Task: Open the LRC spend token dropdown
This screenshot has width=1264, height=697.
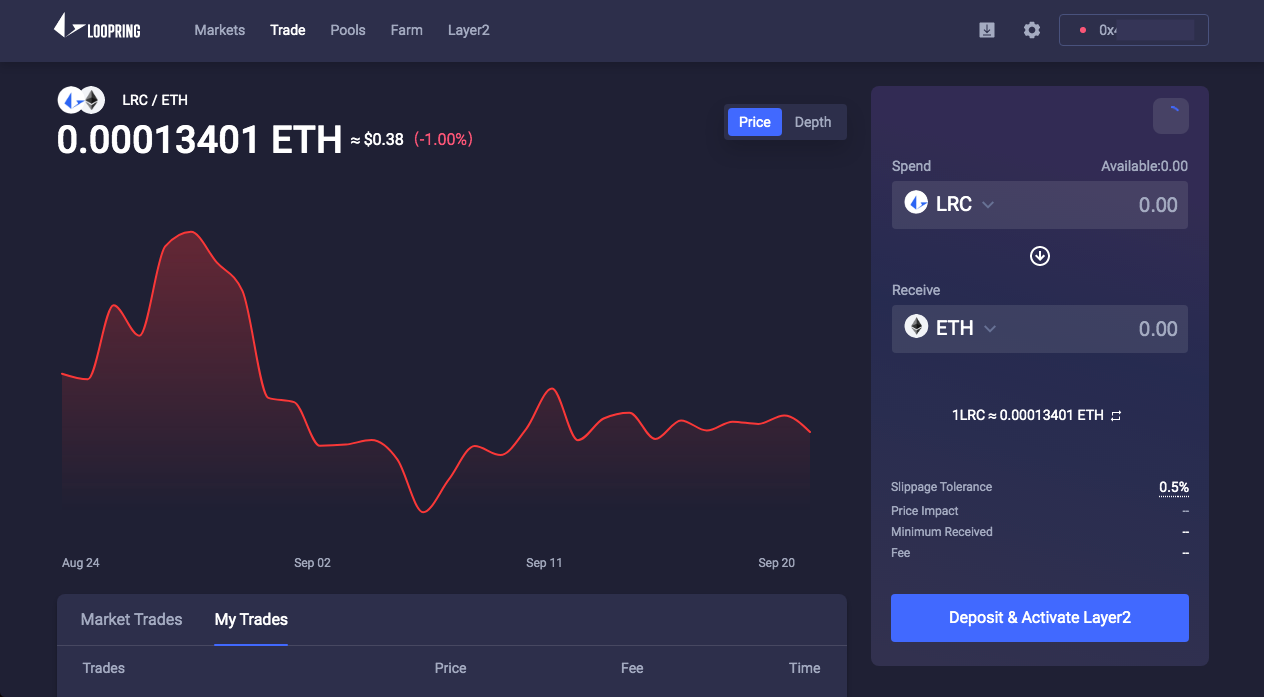Action: (949, 204)
